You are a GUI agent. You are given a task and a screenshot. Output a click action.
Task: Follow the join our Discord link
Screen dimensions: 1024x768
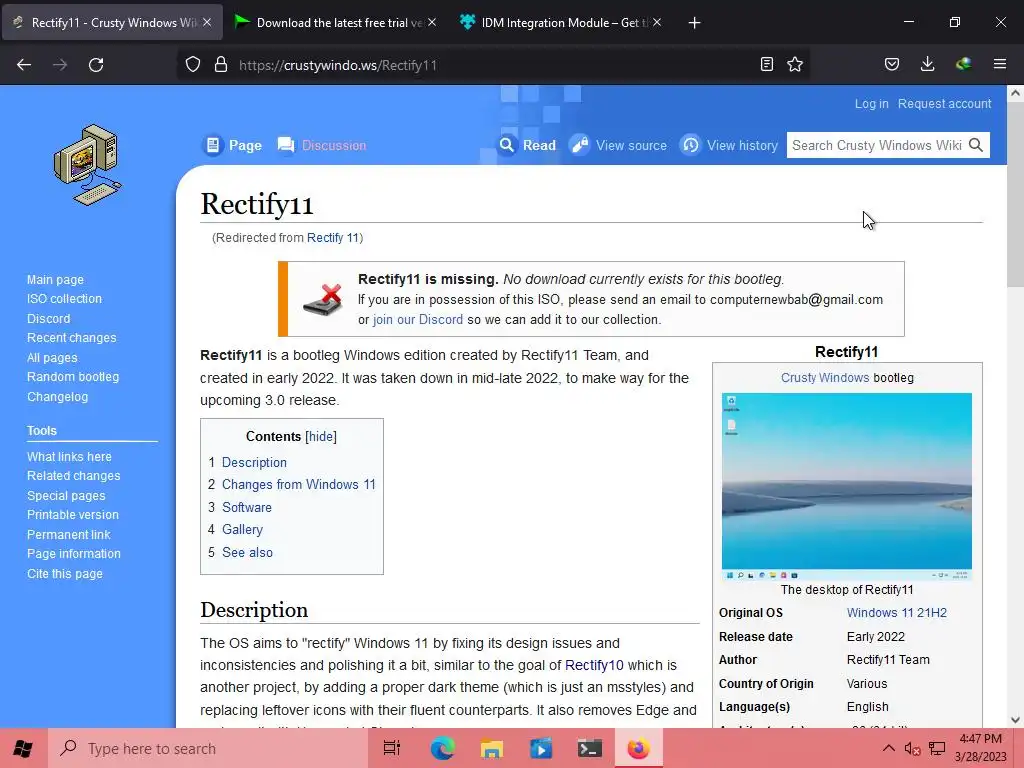(x=418, y=319)
